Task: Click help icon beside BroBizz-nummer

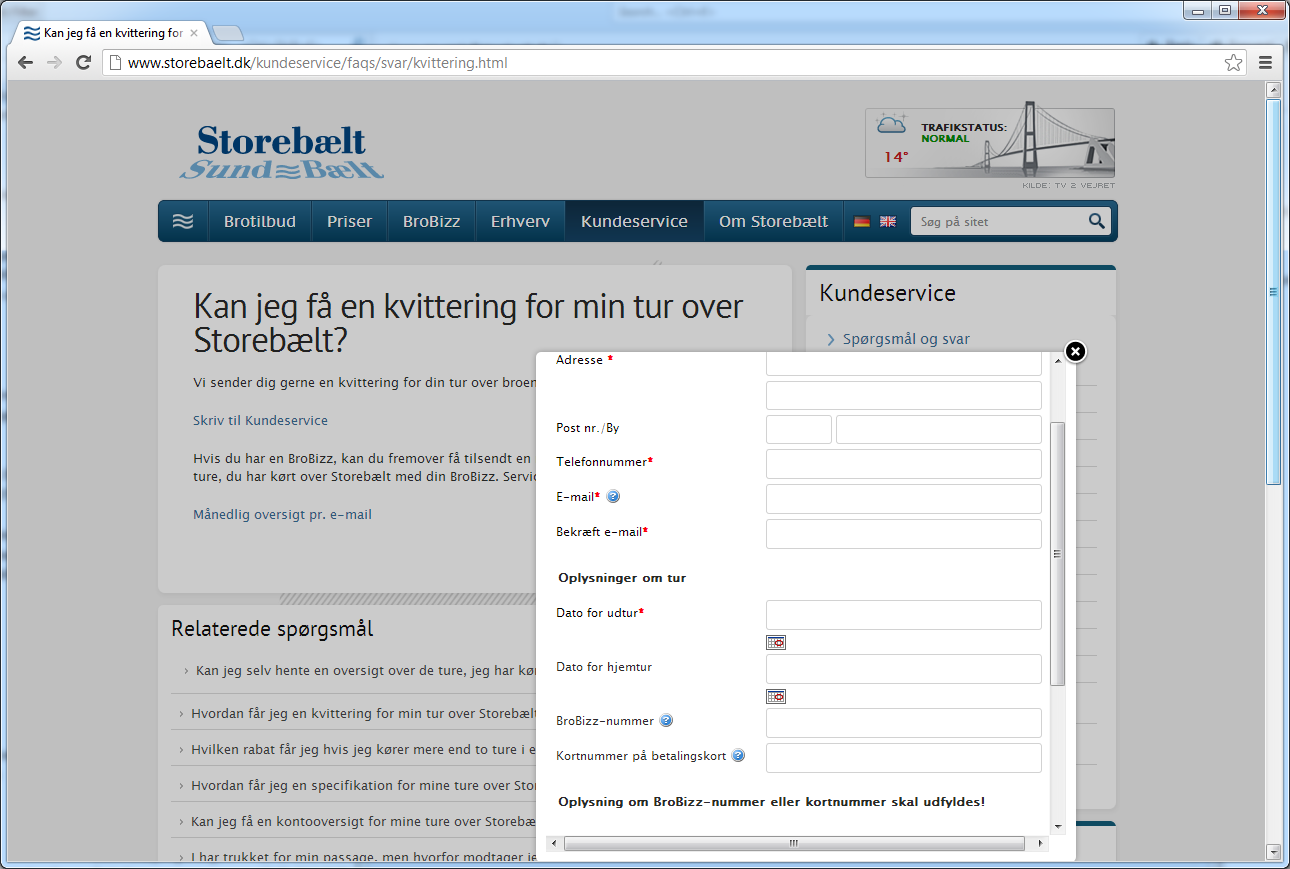Action: pyautogui.click(x=666, y=721)
